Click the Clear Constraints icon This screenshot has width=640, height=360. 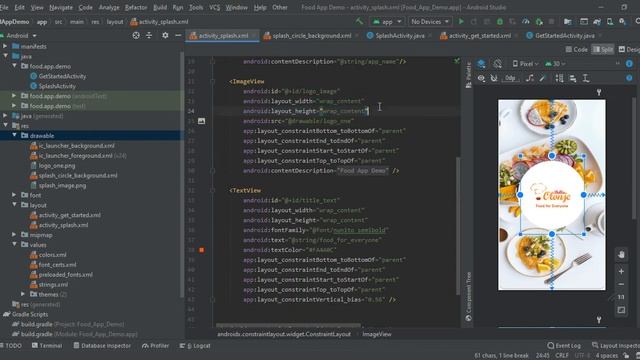point(530,78)
